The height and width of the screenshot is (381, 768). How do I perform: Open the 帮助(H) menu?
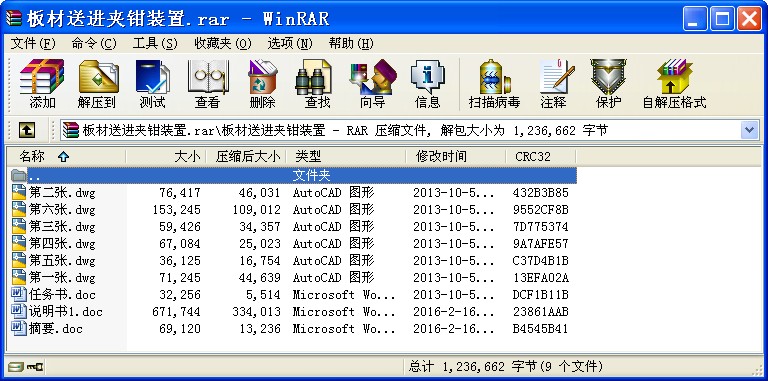351,44
